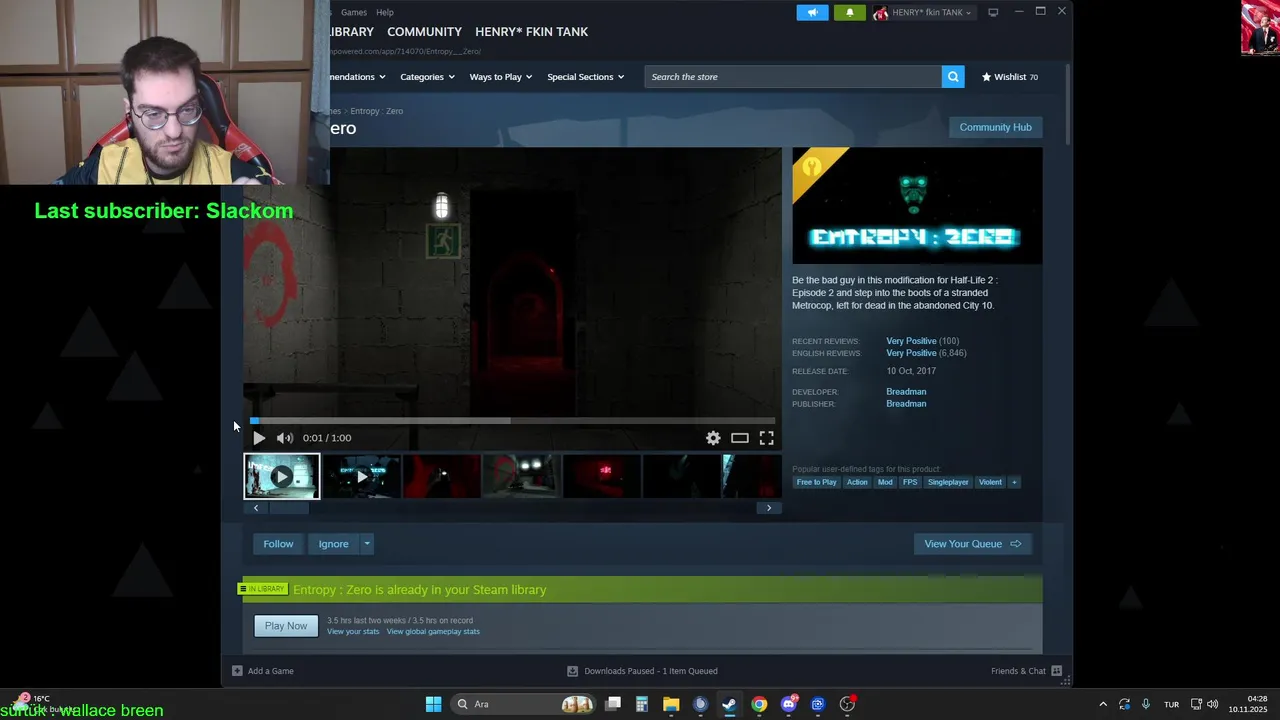Open Google Chrome from taskbar
1280x720 pixels.
[759, 704]
